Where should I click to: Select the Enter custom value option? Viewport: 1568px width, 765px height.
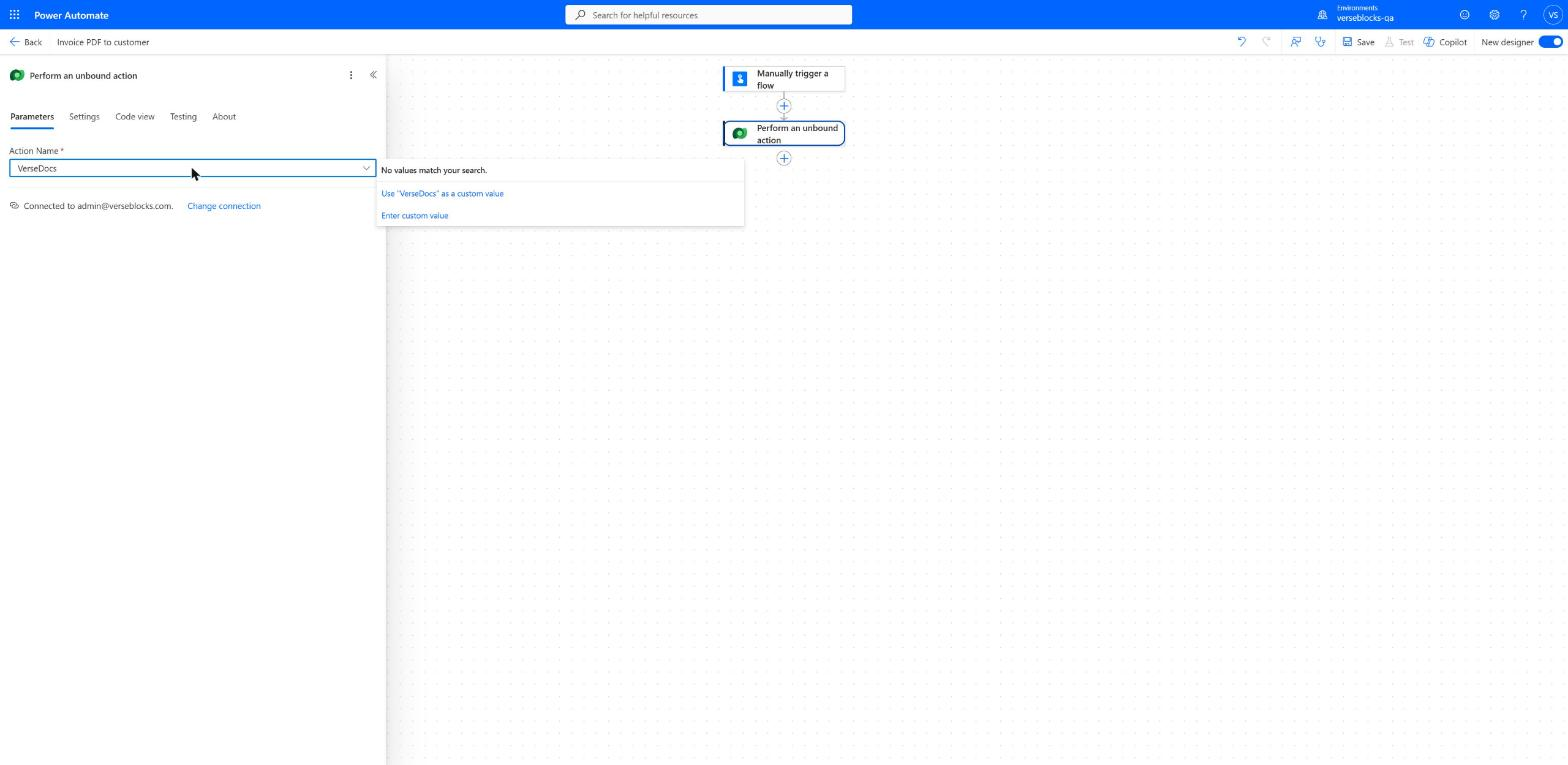click(414, 216)
